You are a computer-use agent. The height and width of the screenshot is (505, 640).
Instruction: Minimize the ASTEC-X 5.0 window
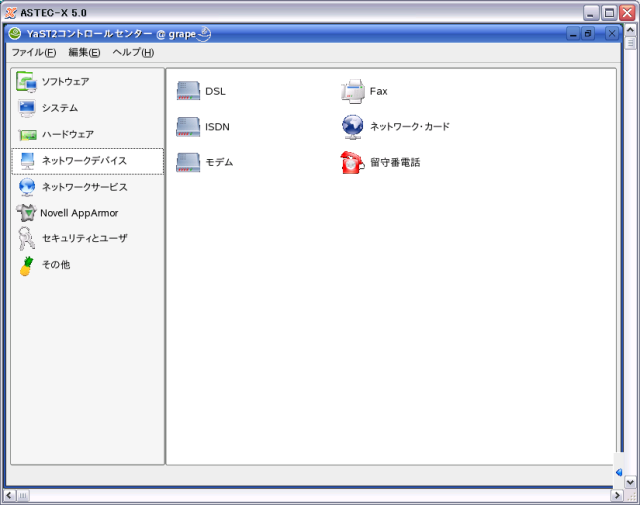[591, 13]
